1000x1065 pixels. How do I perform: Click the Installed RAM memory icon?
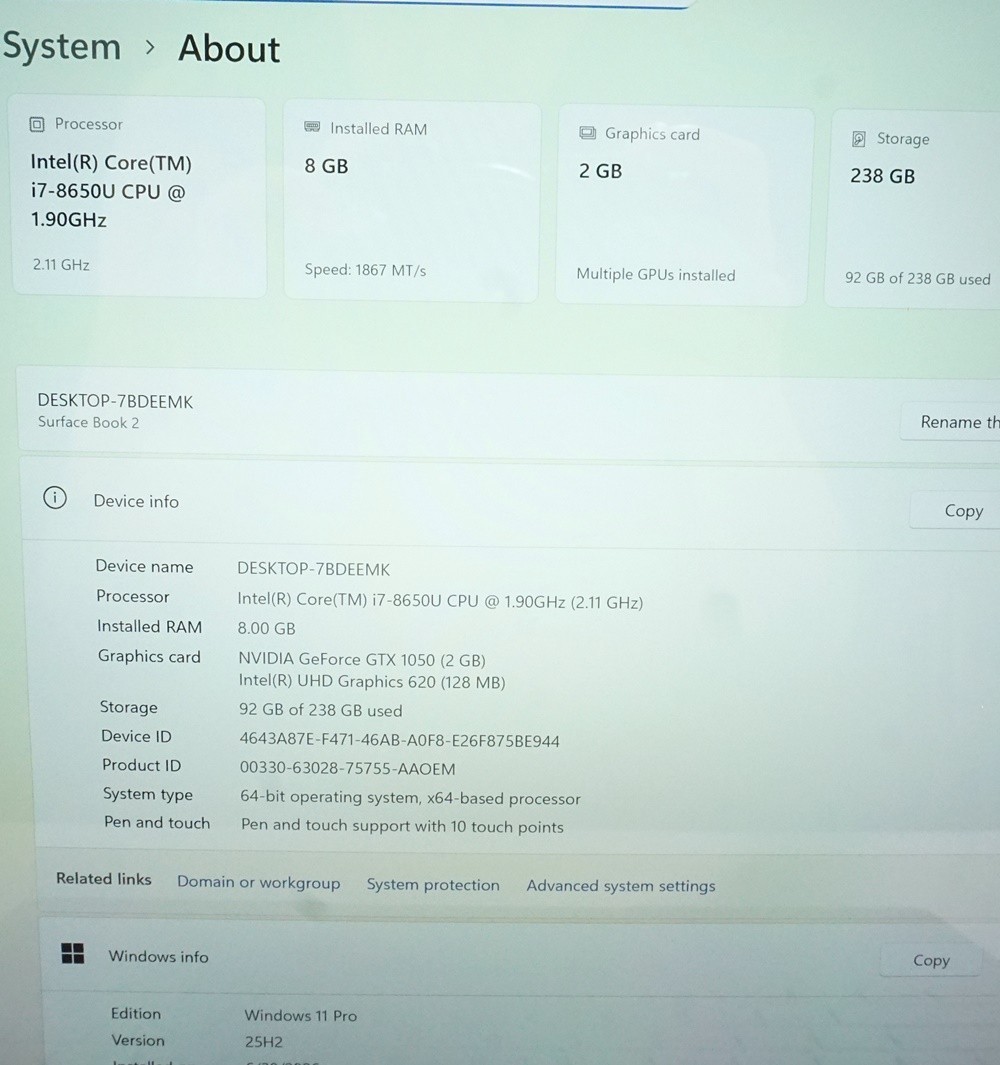(x=312, y=127)
